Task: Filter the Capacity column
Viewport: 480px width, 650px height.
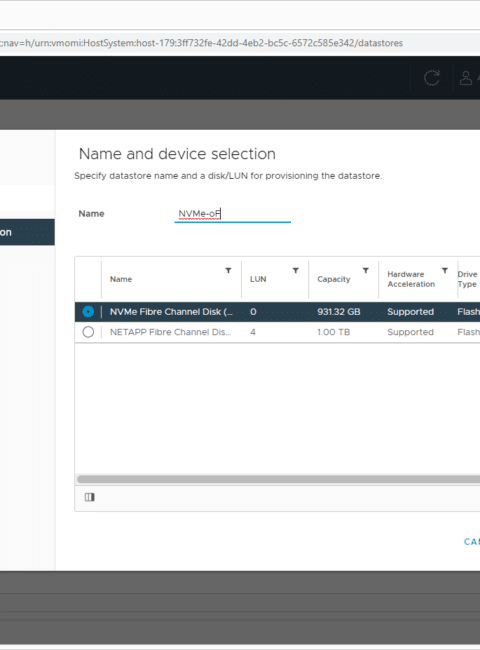Action: [366, 271]
